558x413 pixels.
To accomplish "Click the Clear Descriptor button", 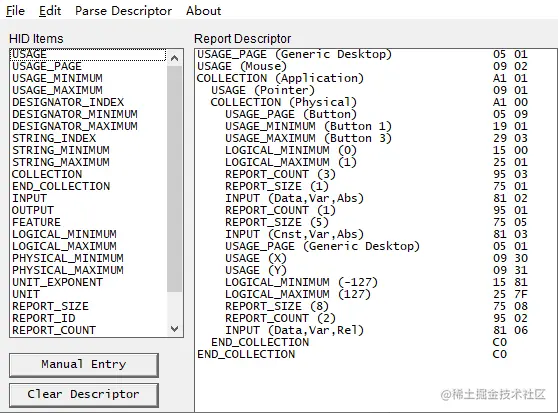I will tap(84, 395).
